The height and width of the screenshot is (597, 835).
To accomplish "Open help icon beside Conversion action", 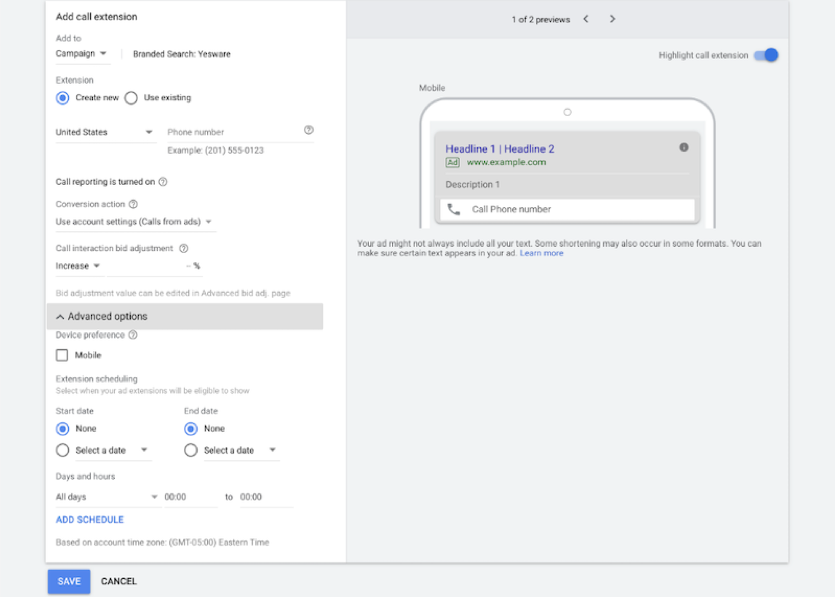I will pyautogui.click(x=133, y=204).
